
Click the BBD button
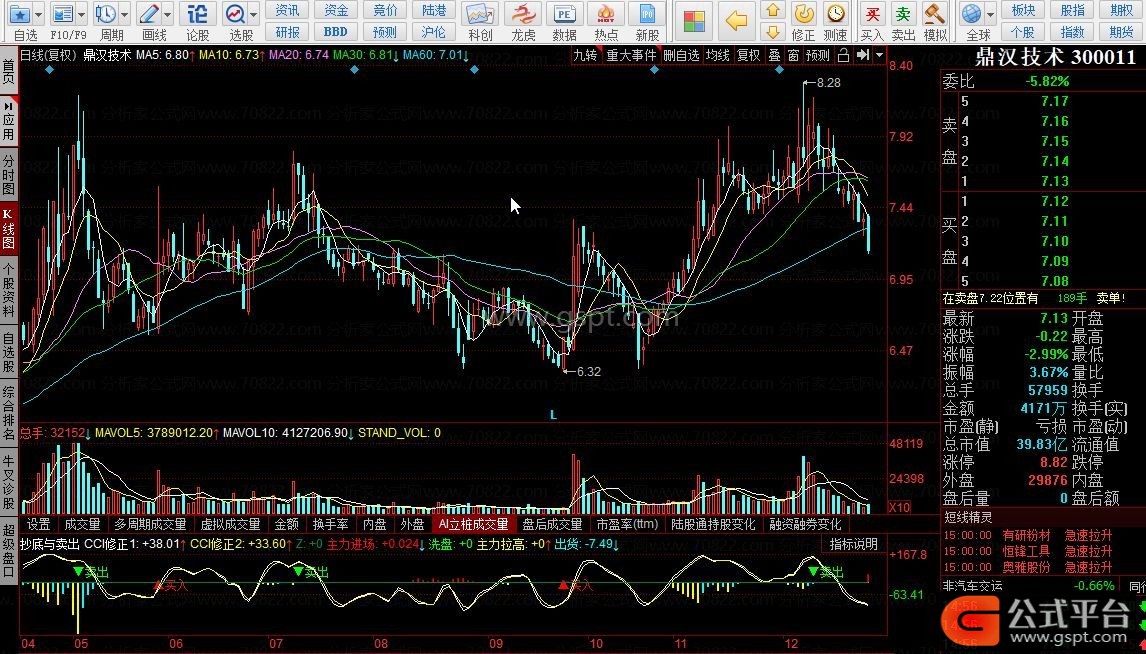pos(335,31)
